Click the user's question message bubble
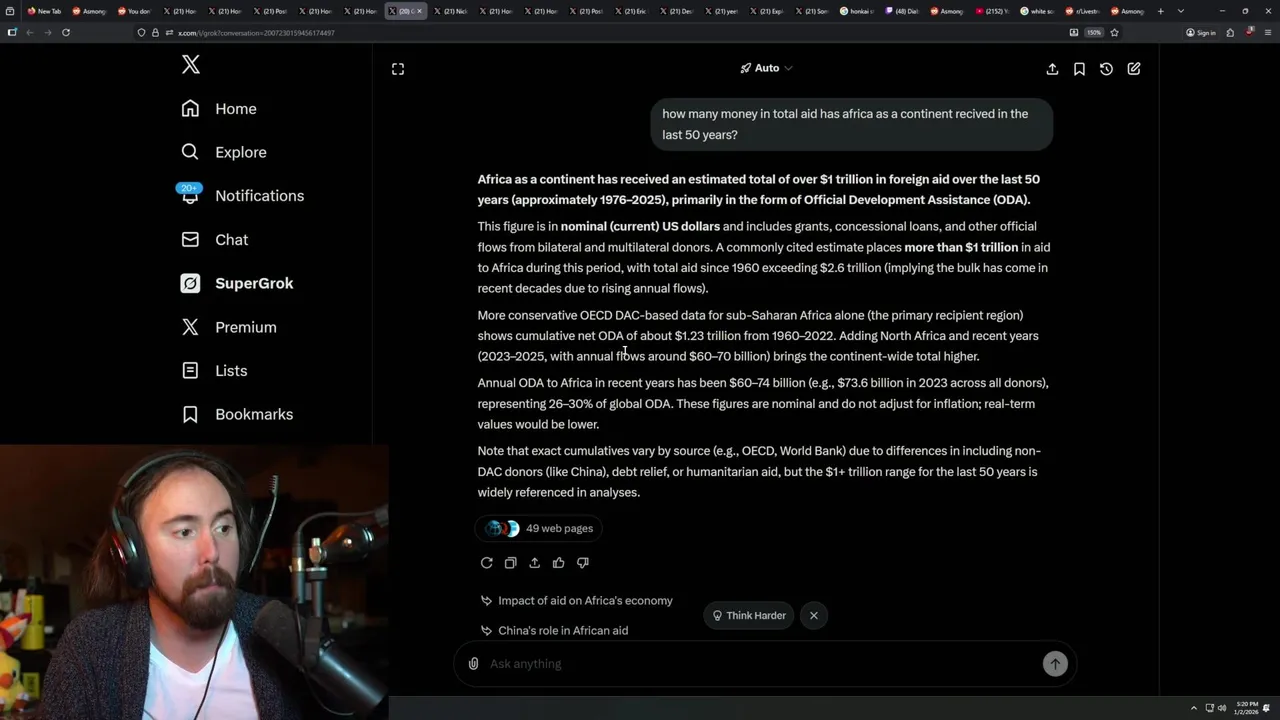 (x=851, y=124)
